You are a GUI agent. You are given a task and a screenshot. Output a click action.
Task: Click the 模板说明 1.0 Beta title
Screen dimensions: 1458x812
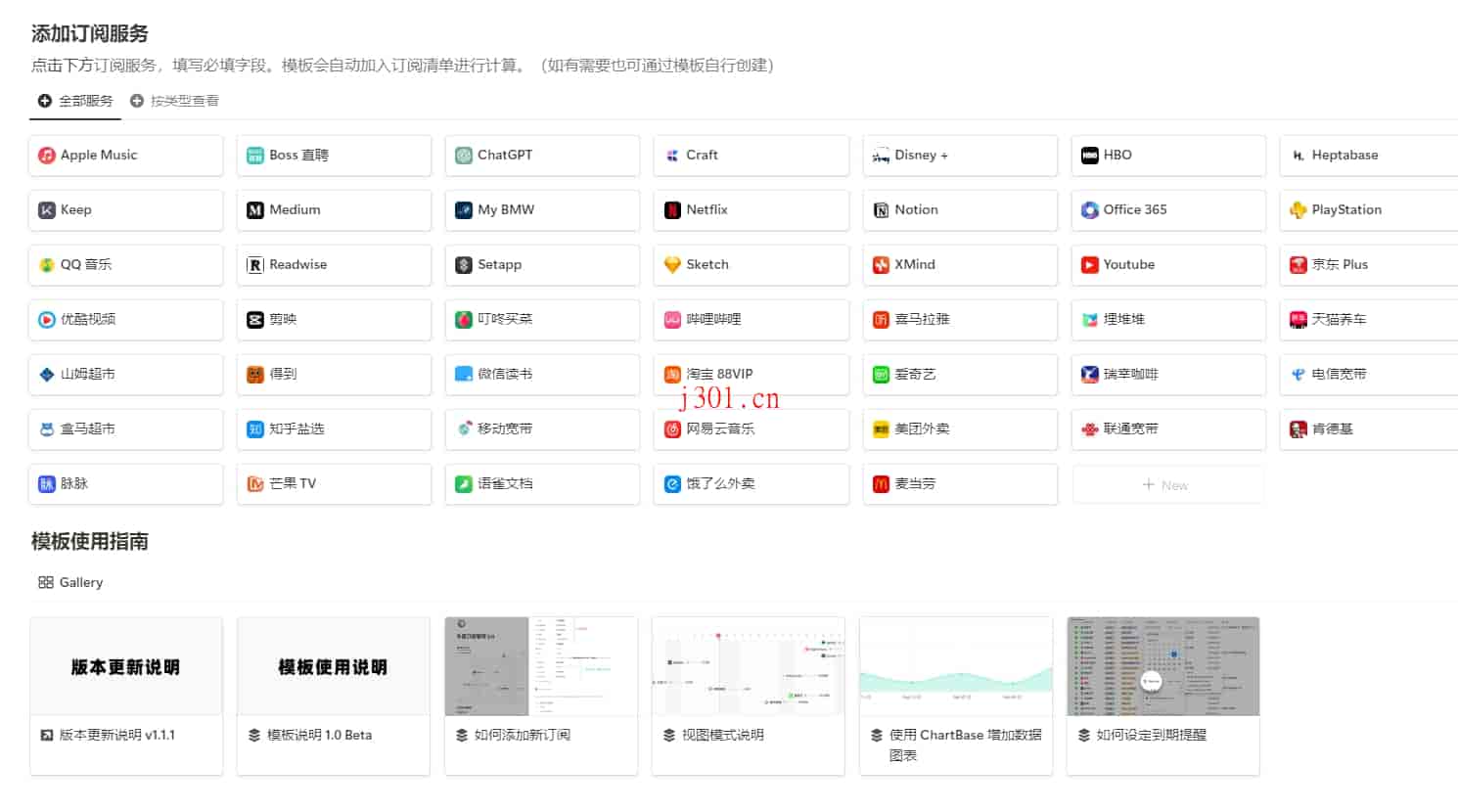coord(319,735)
